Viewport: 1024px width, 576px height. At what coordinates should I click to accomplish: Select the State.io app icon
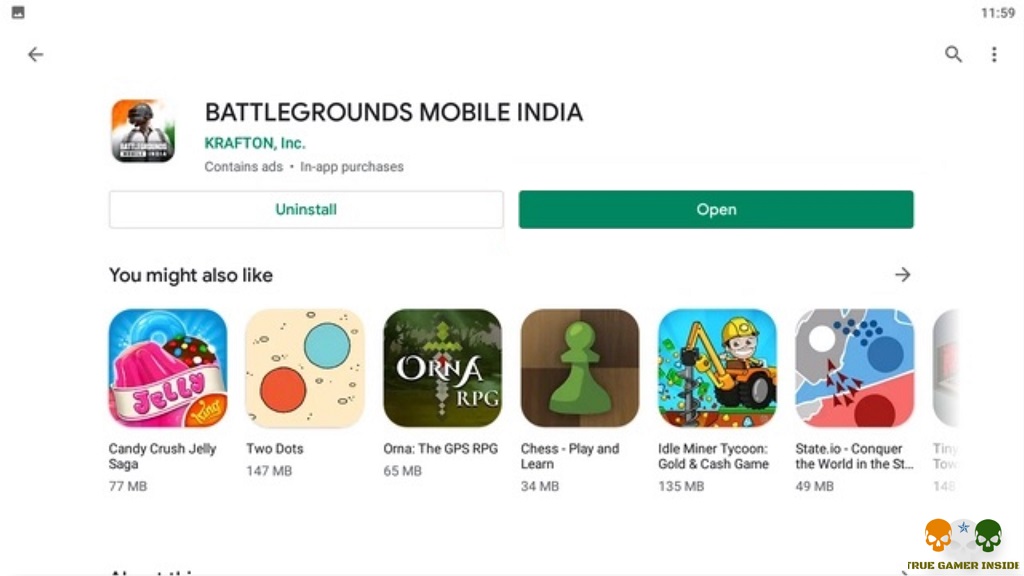click(x=854, y=368)
